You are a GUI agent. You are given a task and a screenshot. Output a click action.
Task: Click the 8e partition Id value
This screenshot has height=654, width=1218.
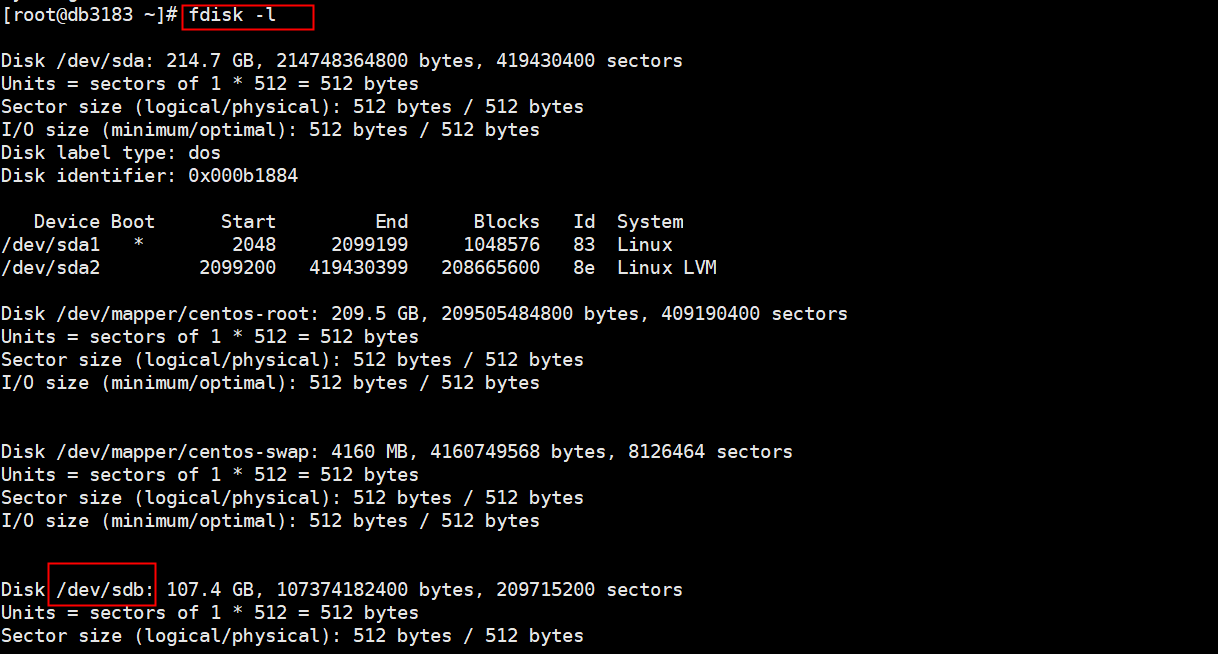584,268
